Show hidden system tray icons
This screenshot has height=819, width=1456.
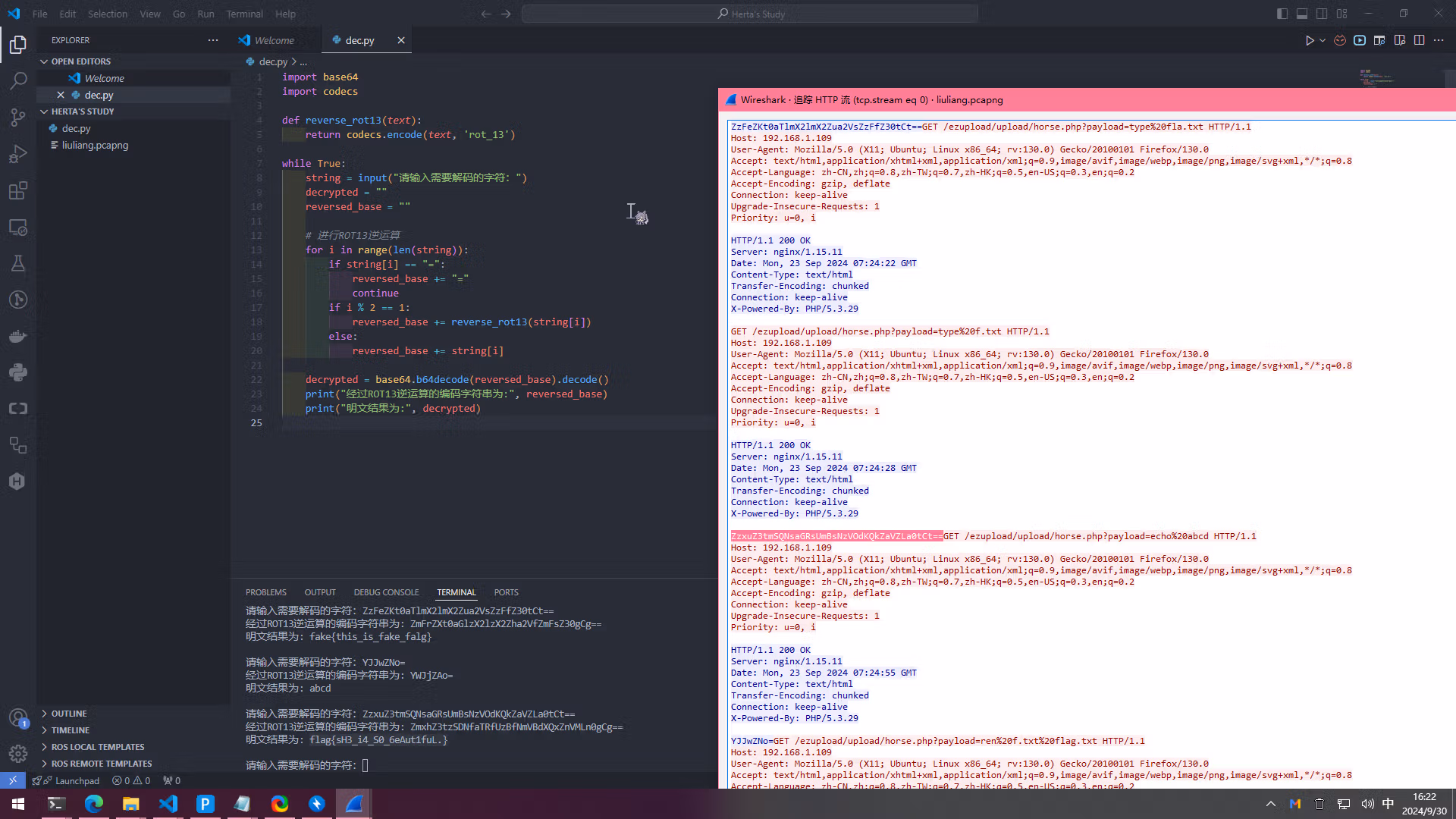[1271, 804]
